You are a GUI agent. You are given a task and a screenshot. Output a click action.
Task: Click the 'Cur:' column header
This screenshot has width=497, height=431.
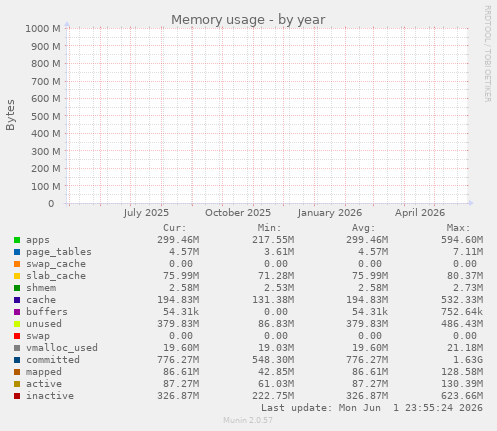click(x=174, y=228)
